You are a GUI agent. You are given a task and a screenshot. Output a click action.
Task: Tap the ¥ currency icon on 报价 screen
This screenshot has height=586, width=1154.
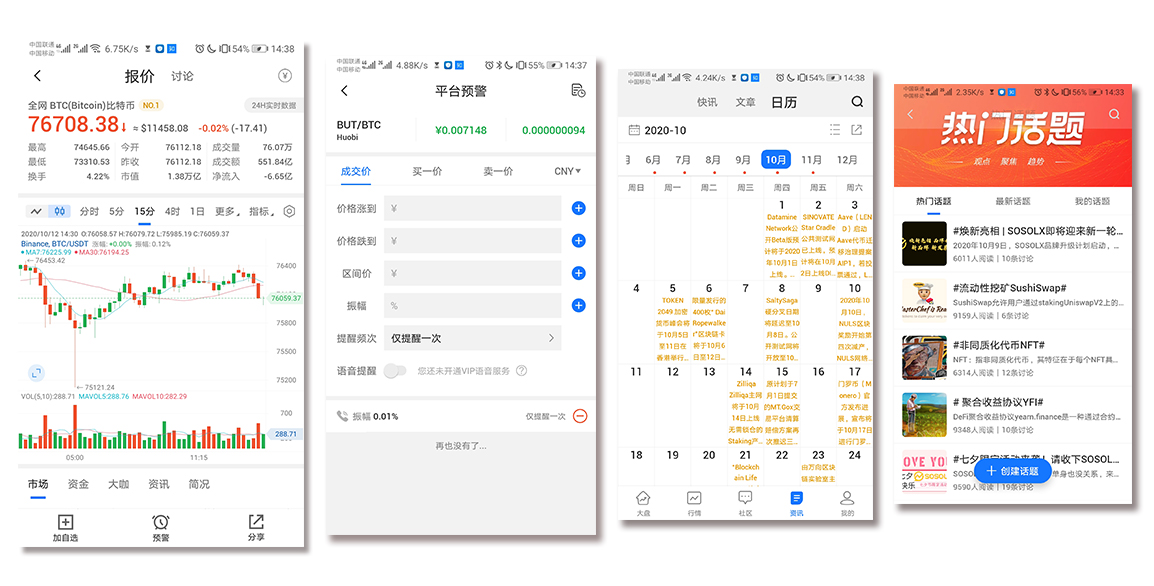pos(285,76)
